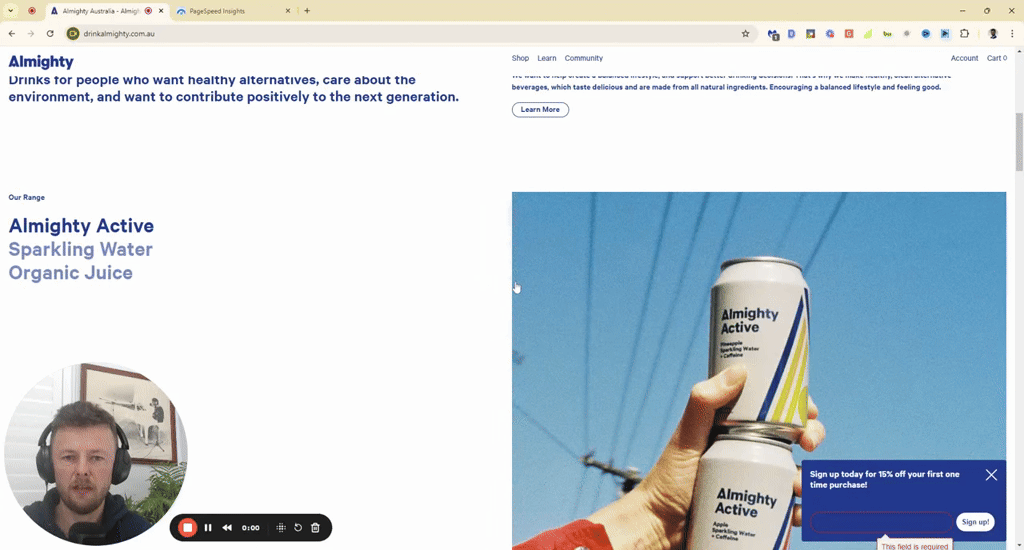Reload the drinkalmighty.com.au page
This screenshot has height=550, width=1024.
pyautogui.click(x=50, y=33)
